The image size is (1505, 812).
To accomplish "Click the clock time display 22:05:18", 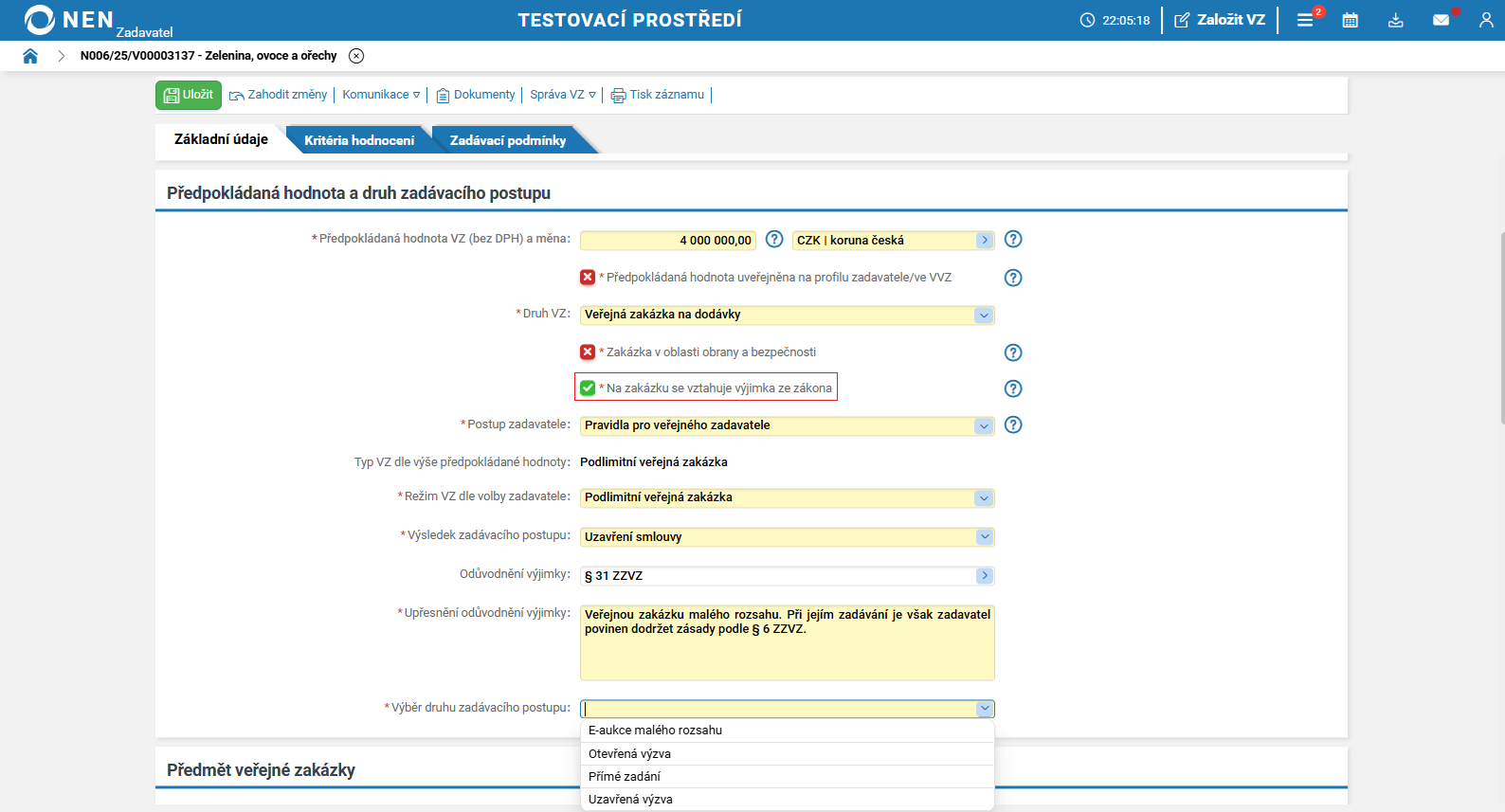I will point(1115,20).
